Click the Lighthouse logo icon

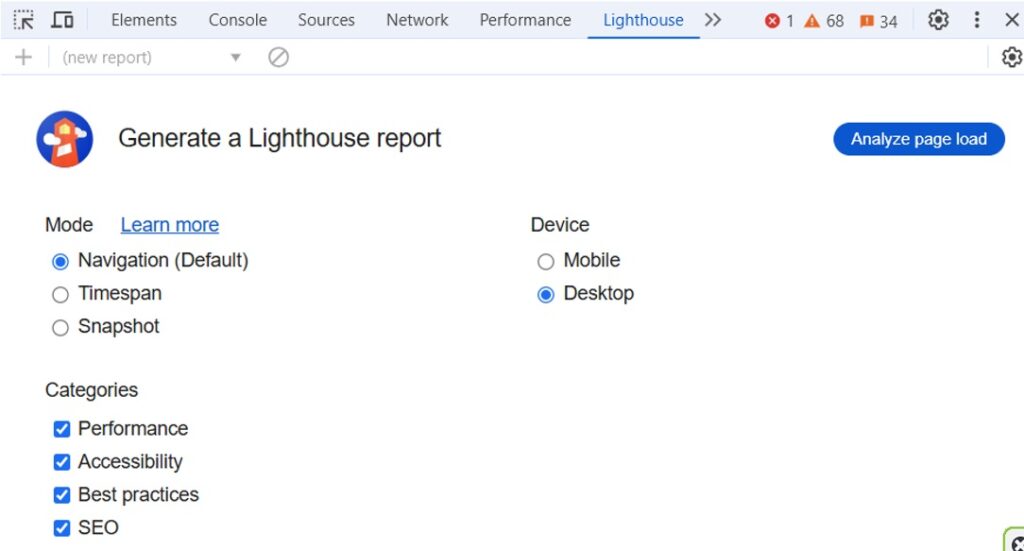click(x=65, y=139)
